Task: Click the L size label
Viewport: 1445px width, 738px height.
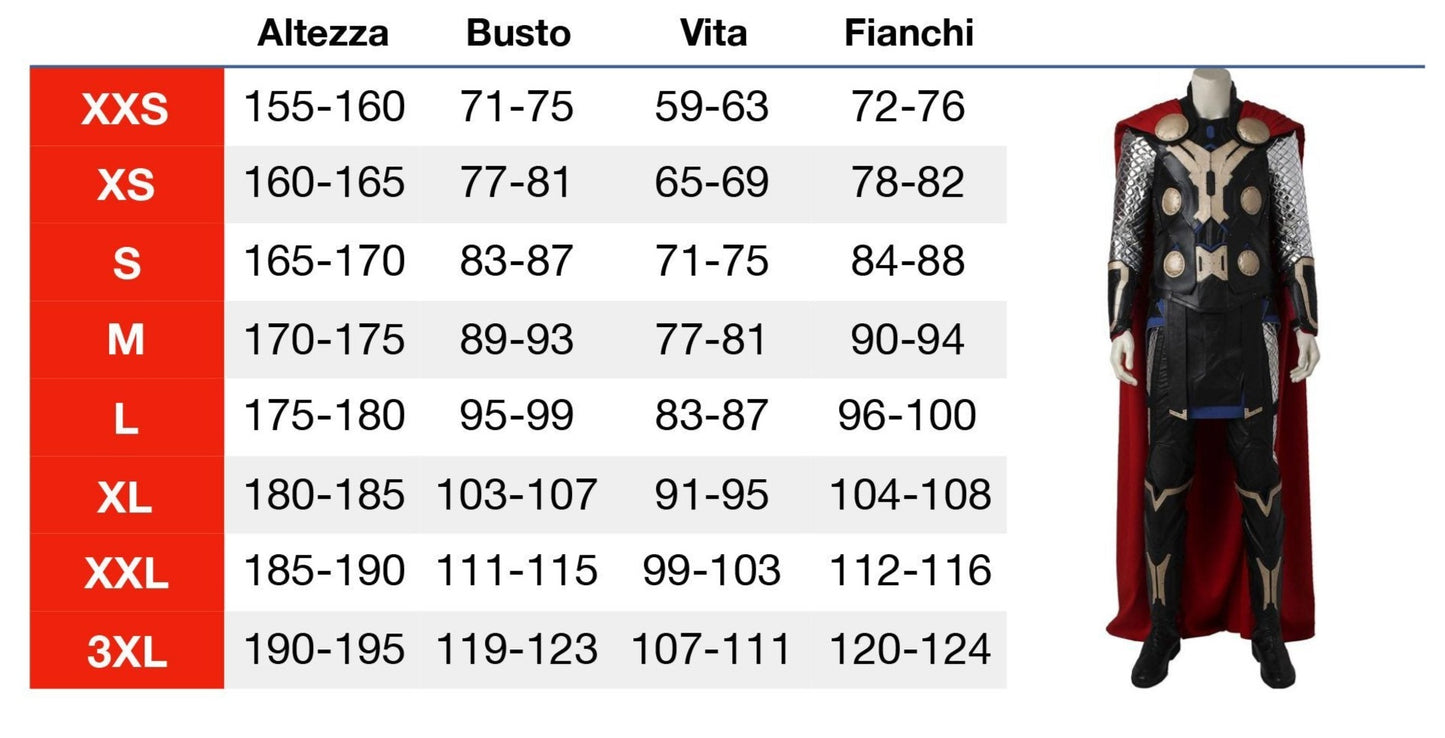Action: [126, 418]
